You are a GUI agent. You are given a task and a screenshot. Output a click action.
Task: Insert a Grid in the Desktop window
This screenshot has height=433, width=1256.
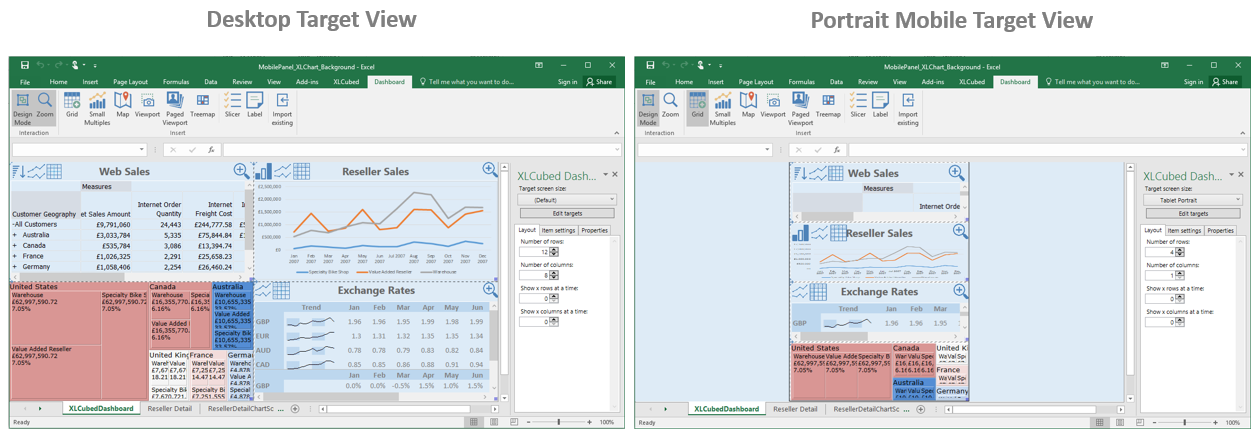coord(72,105)
